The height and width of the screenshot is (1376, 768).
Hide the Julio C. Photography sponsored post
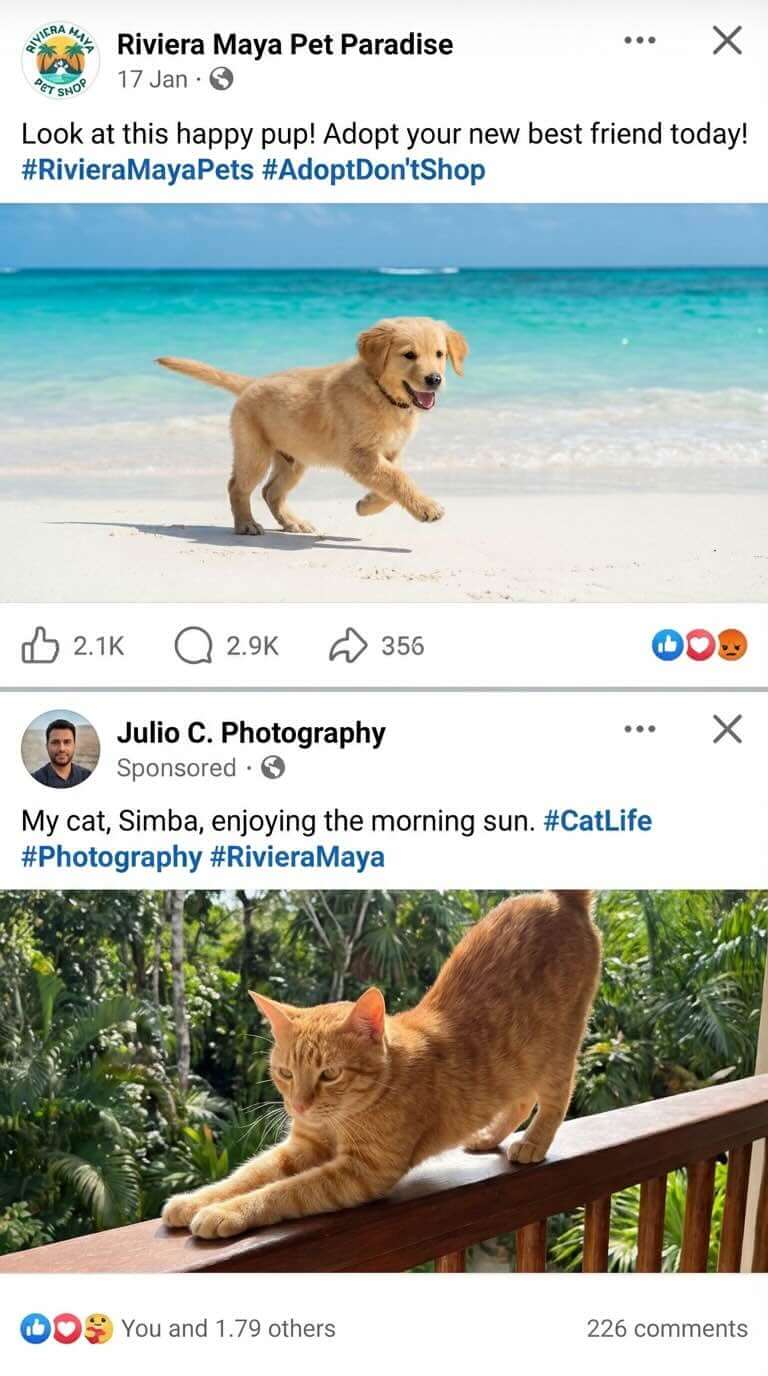[727, 729]
